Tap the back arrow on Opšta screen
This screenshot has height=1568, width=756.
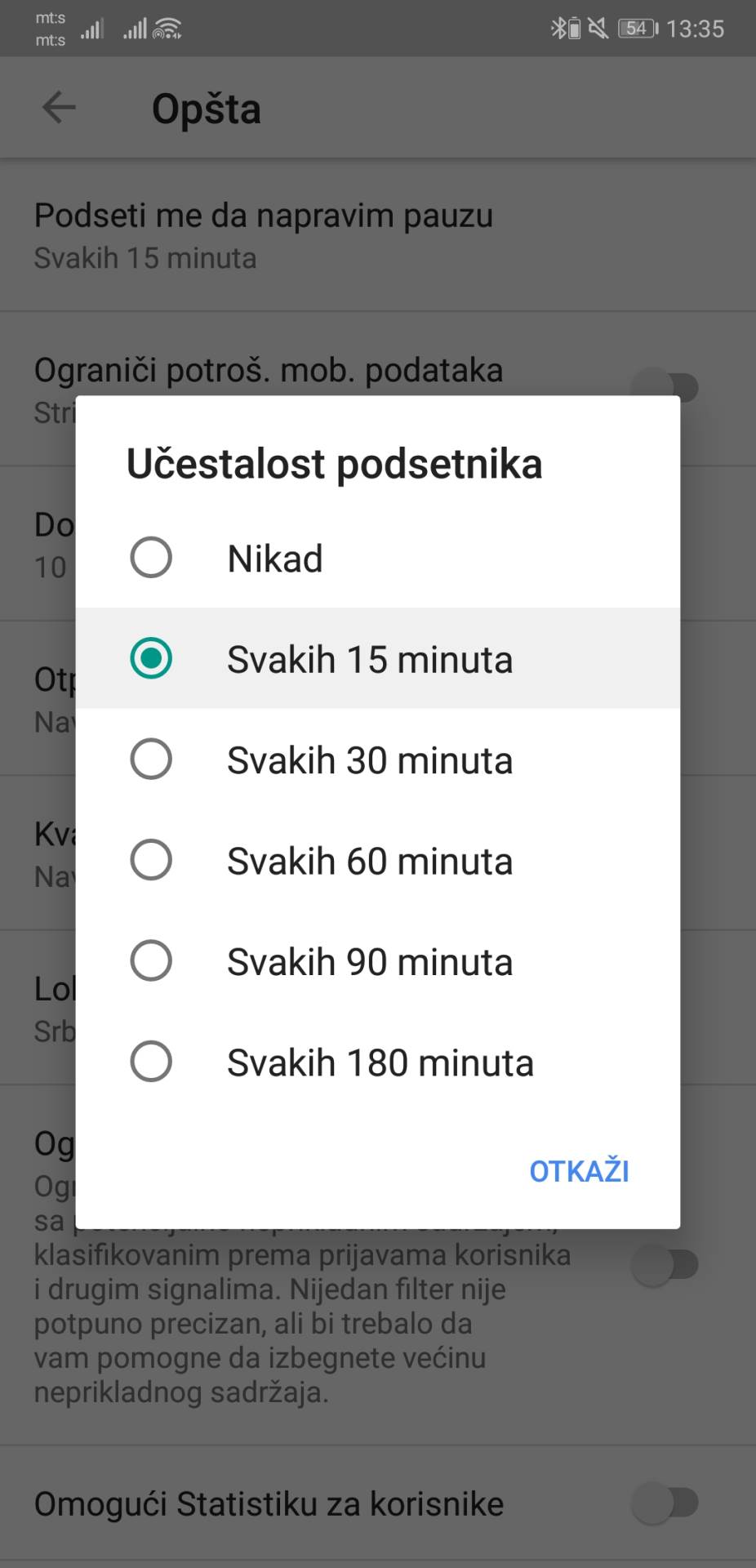click(x=57, y=107)
